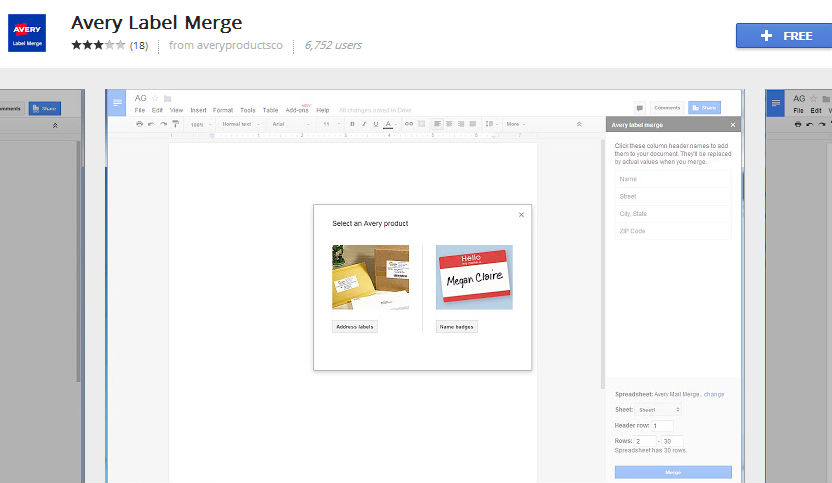The height and width of the screenshot is (483, 832).
Task: Select the Hello name badge thumbnail
Action: 474,277
